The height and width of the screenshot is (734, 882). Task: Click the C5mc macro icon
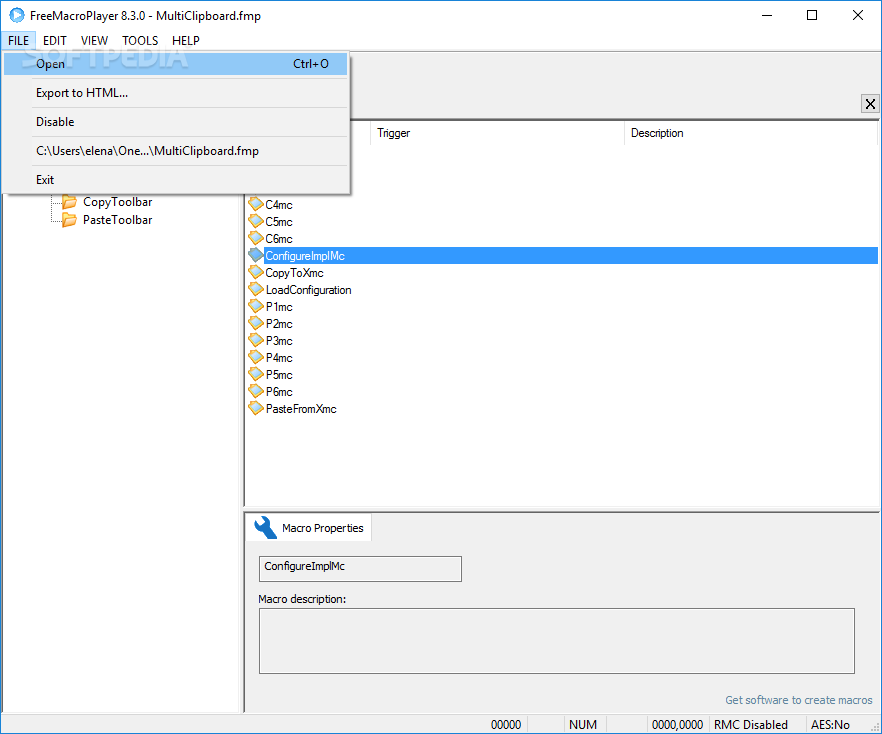pyautogui.click(x=256, y=221)
